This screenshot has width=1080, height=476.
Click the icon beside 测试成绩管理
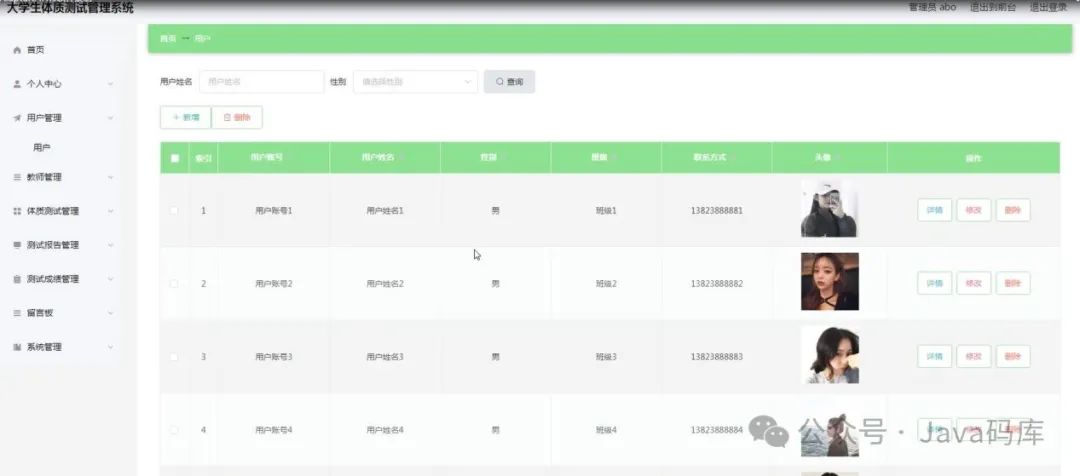[x=17, y=279]
